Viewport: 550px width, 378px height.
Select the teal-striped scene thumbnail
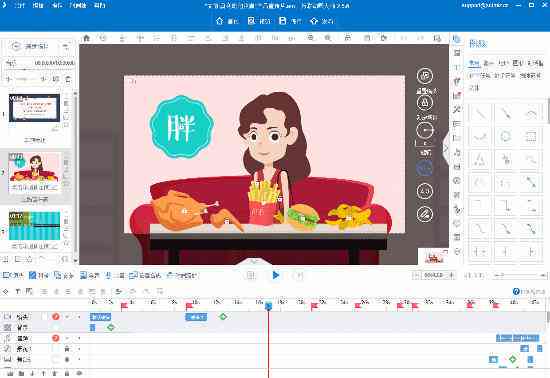(x=34, y=226)
